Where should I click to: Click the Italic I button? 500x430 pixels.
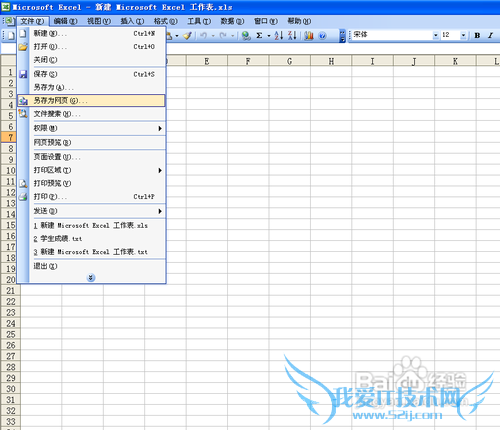coord(490,35)
